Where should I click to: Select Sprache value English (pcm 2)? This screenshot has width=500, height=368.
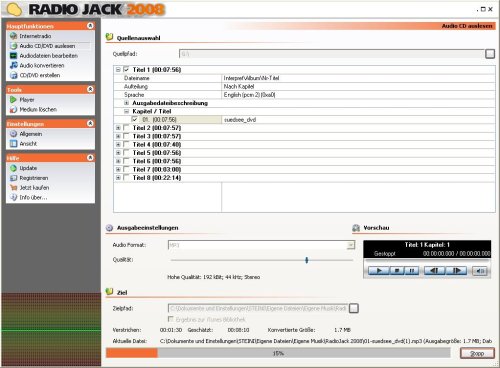click(249, 95)
